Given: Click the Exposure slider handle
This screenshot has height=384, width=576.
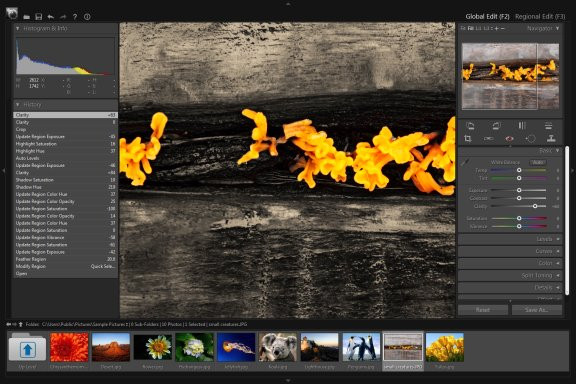Looking at the screenshot, I should 519,190.
